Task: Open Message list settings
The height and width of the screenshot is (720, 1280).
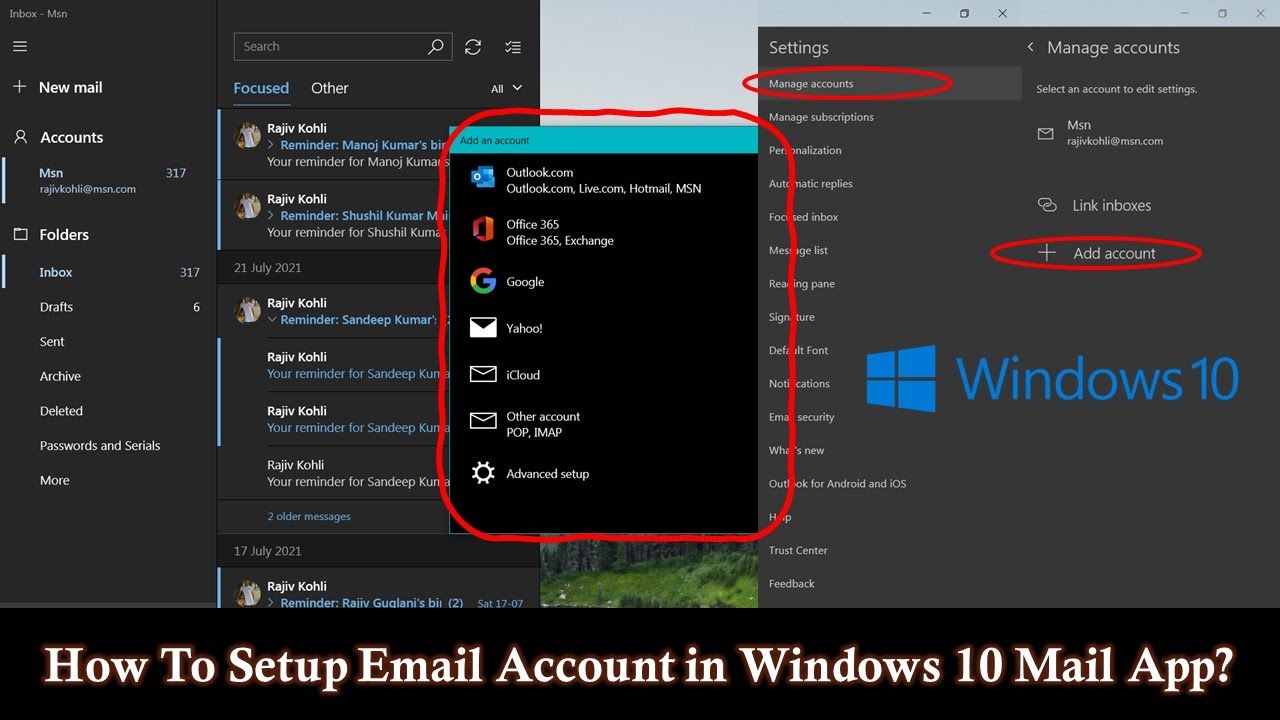Action: click(798, 250)
